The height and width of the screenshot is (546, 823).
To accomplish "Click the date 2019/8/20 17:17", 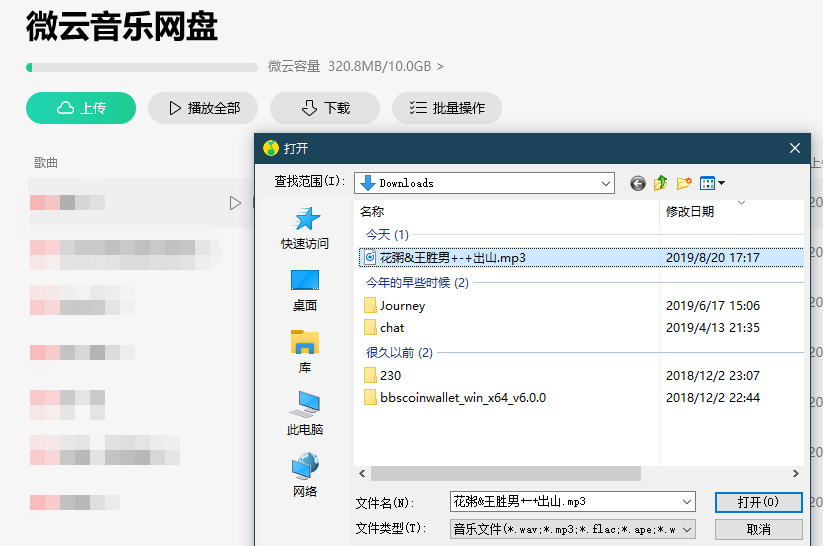I will pyautogui.click(x=713, y=258).
